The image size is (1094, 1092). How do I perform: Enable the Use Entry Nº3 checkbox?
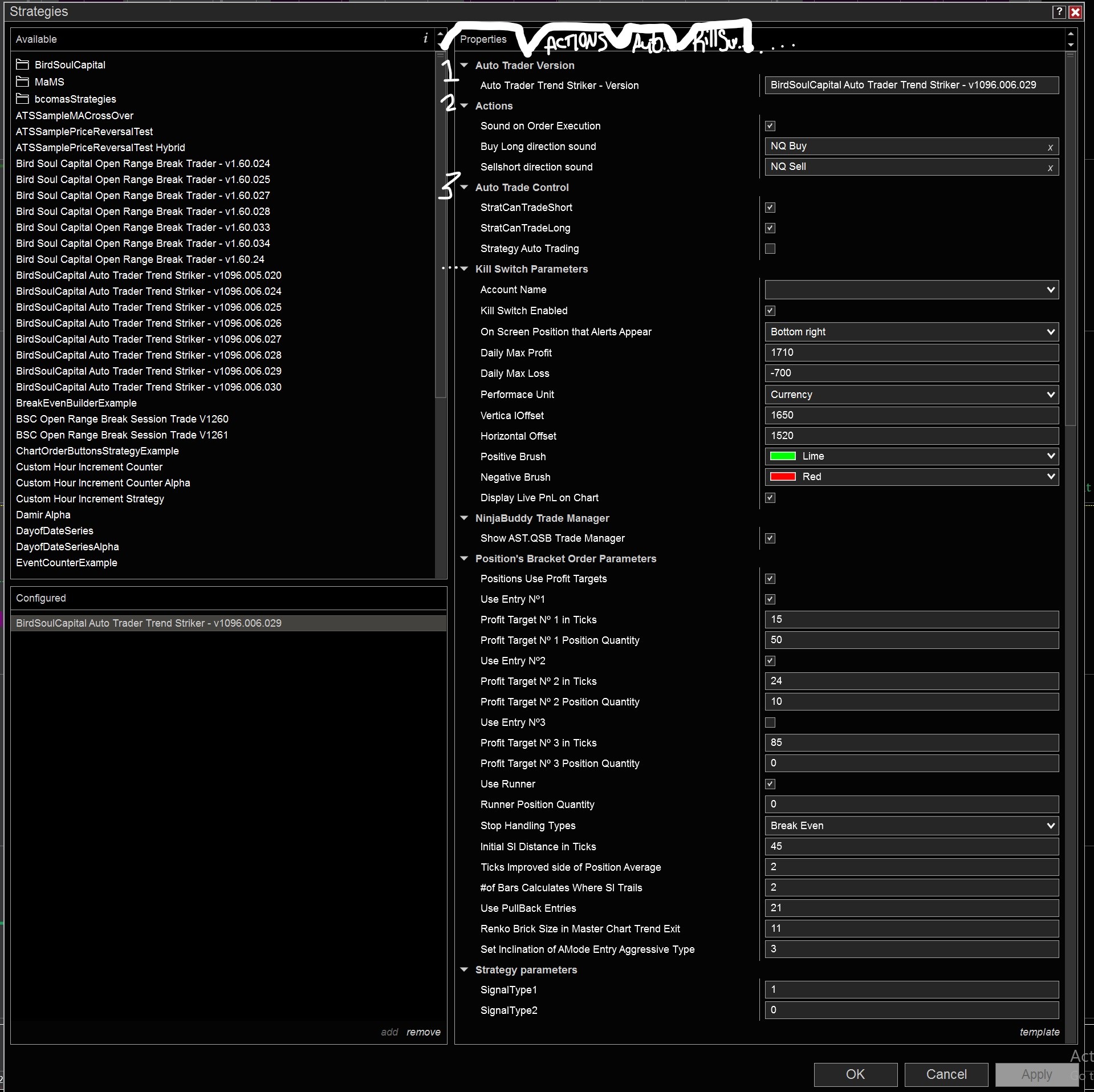pos(770,722)
